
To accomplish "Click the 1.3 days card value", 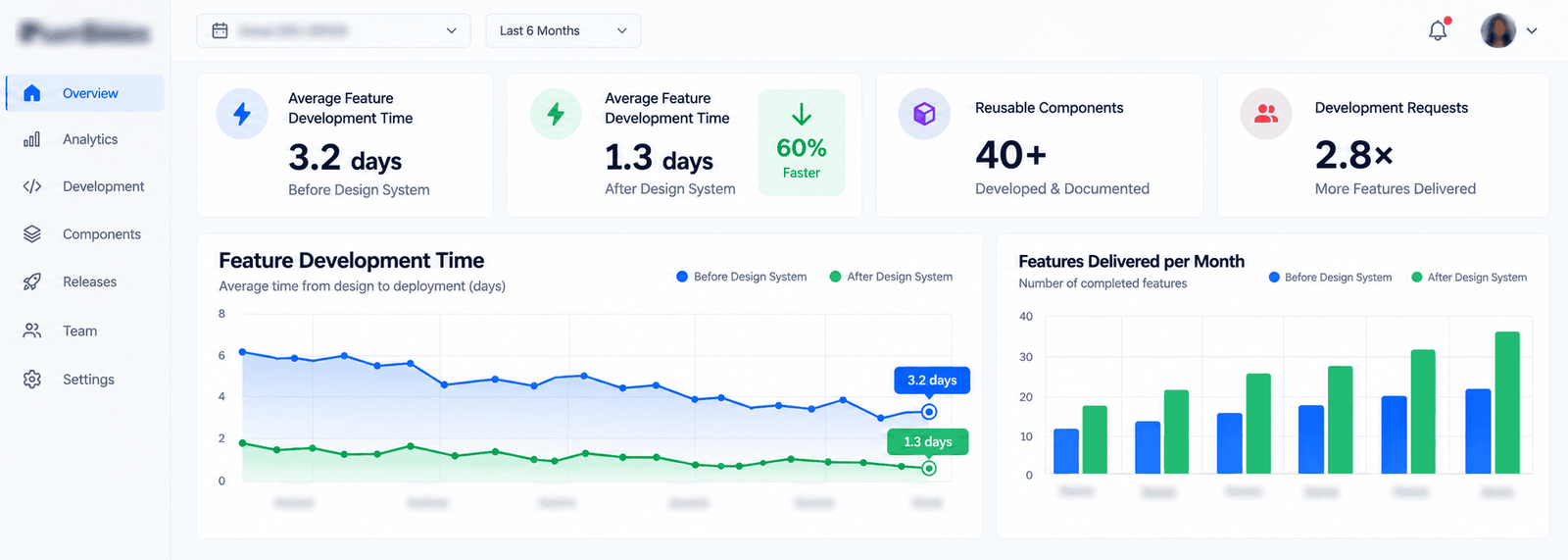I will point(659,158).
